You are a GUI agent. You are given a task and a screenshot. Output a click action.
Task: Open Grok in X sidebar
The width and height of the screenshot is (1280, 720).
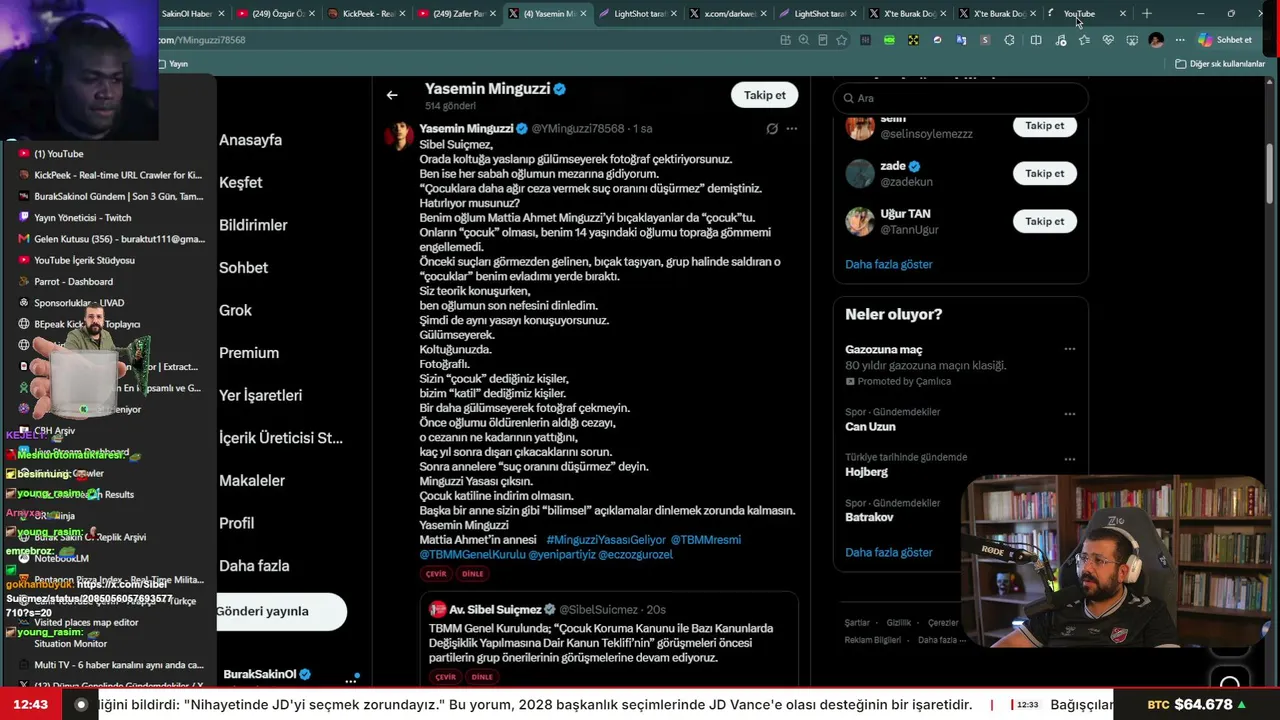click(x=235, y=310)
